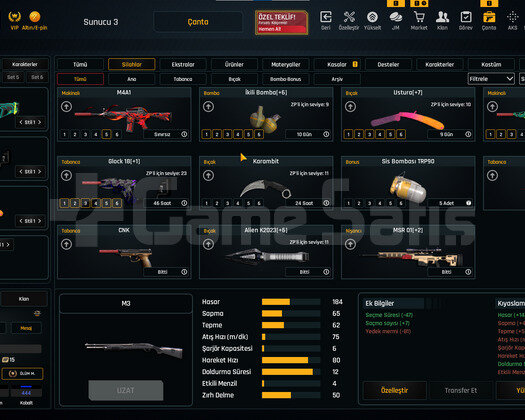The width and height of the screenshot is (525, 420).
Task: Toggle slot 5 on the M4A1 card
Action: tap(106, 134)
